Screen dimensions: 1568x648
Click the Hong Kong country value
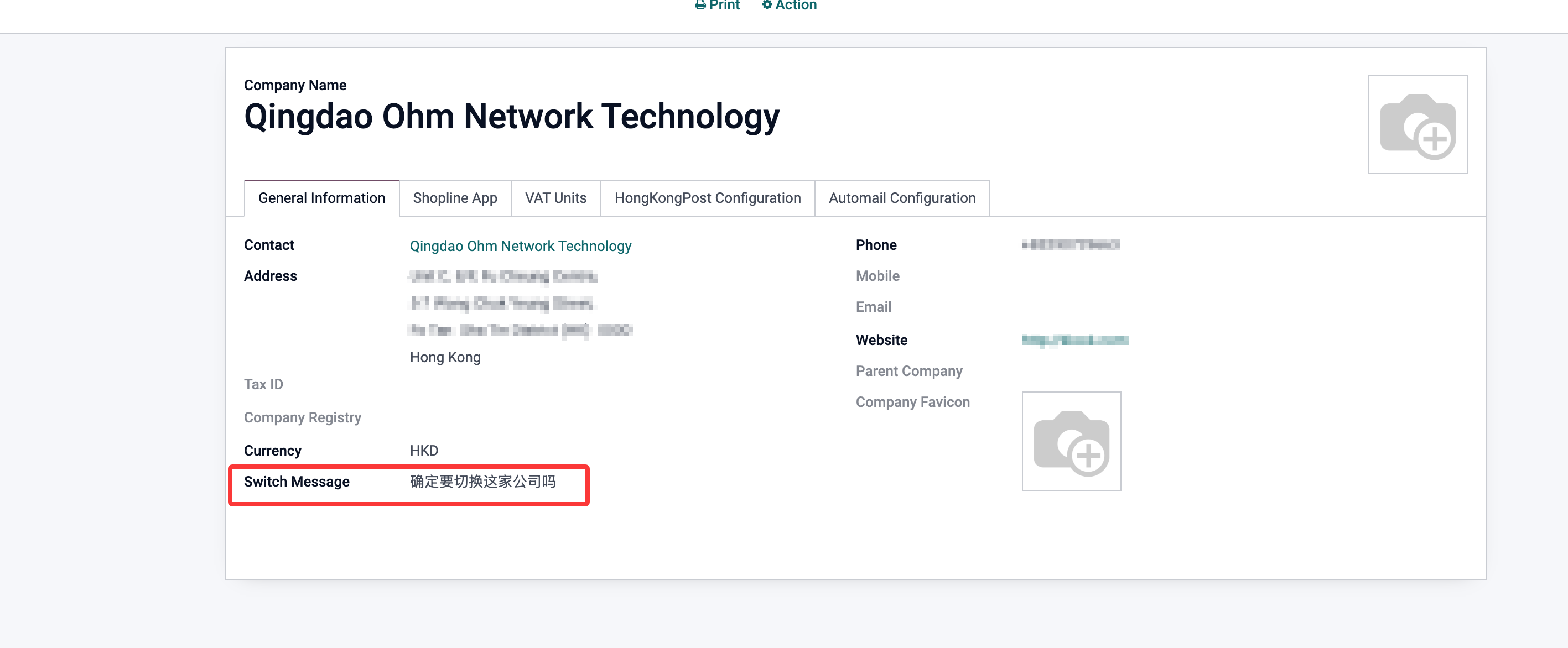point(445,358)
